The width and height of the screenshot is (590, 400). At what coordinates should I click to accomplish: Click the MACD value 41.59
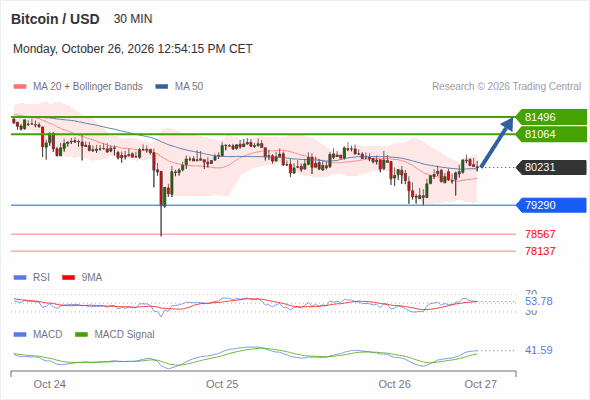pyautogui.click(x=539, y=350)
